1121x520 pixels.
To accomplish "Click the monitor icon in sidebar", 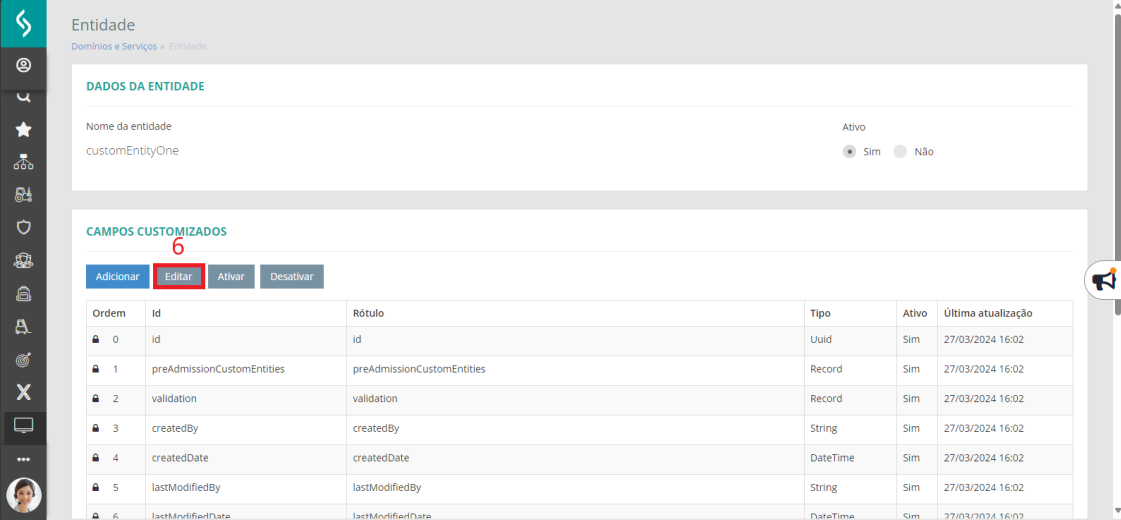I will coord(23,426).
